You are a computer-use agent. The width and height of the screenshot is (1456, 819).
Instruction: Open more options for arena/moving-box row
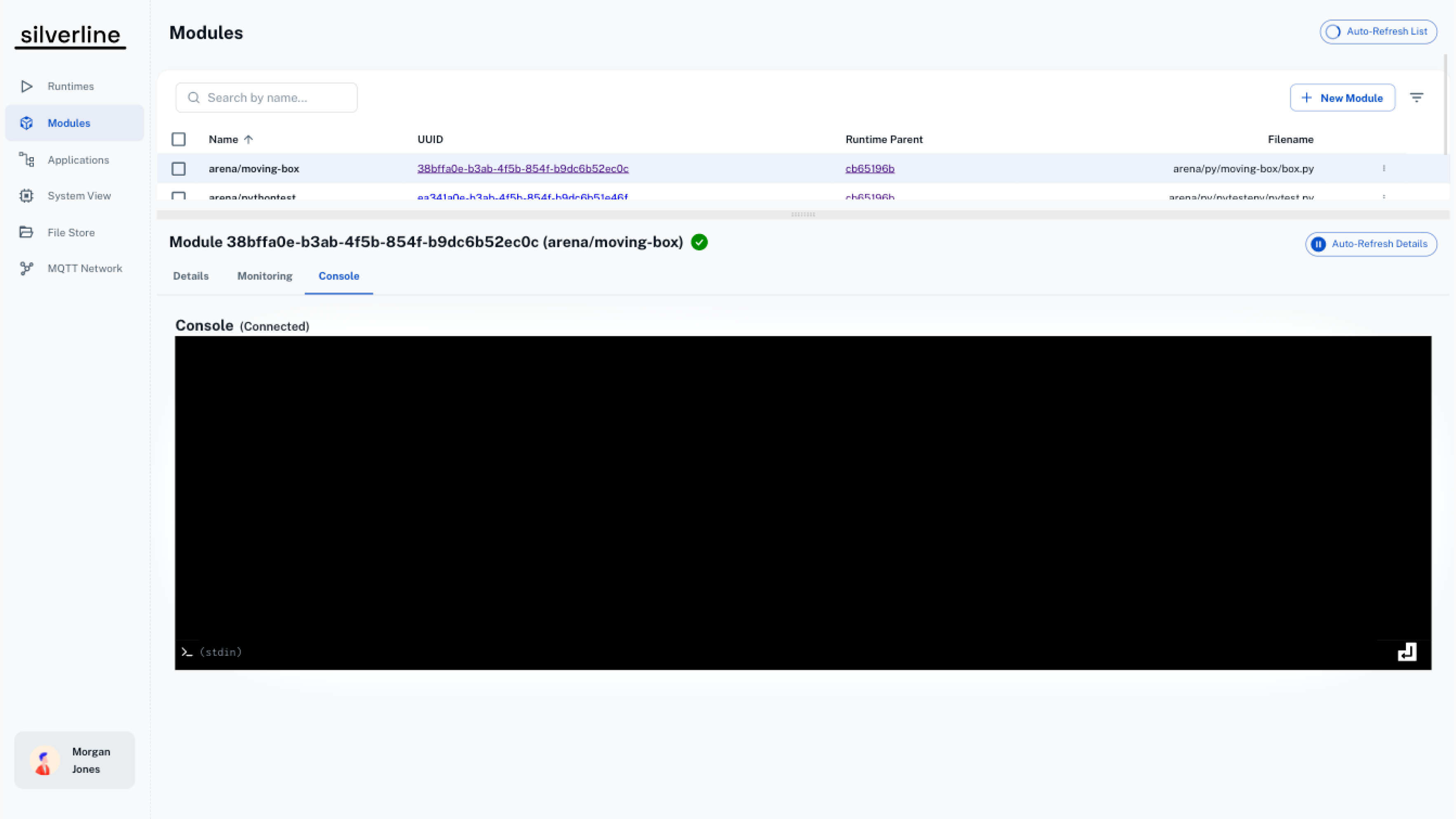1383,169
